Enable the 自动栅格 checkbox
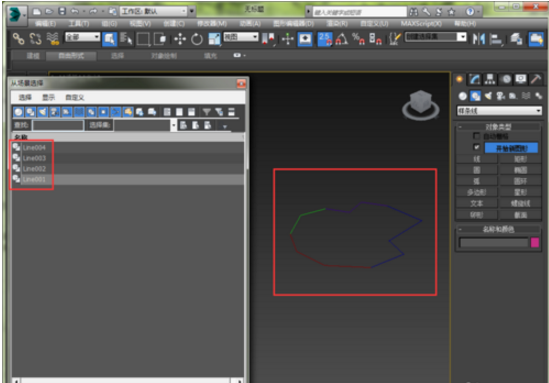 pyautogui.click(x=476, y=136)
